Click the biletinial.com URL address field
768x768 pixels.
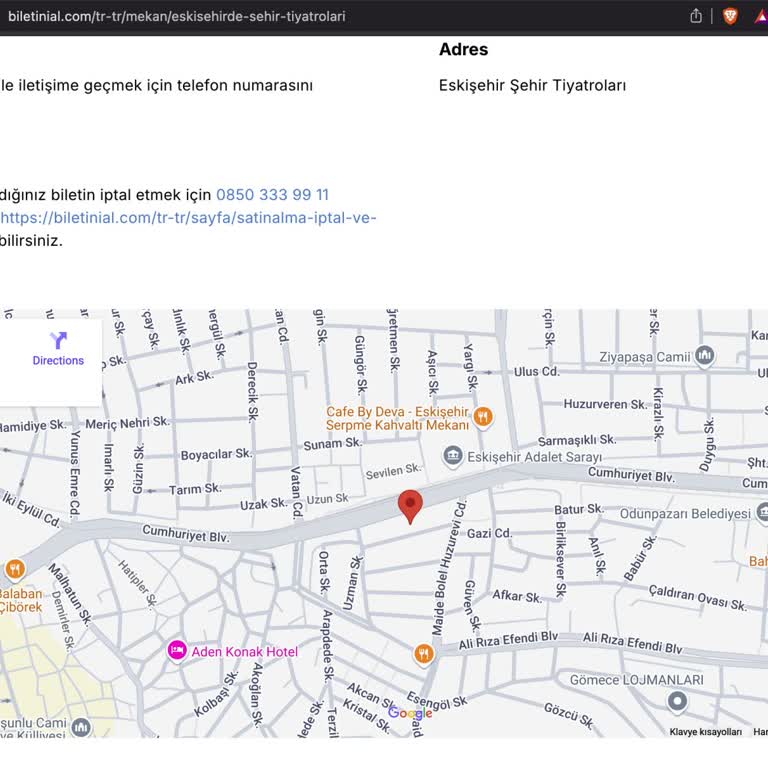coord(300,16)
